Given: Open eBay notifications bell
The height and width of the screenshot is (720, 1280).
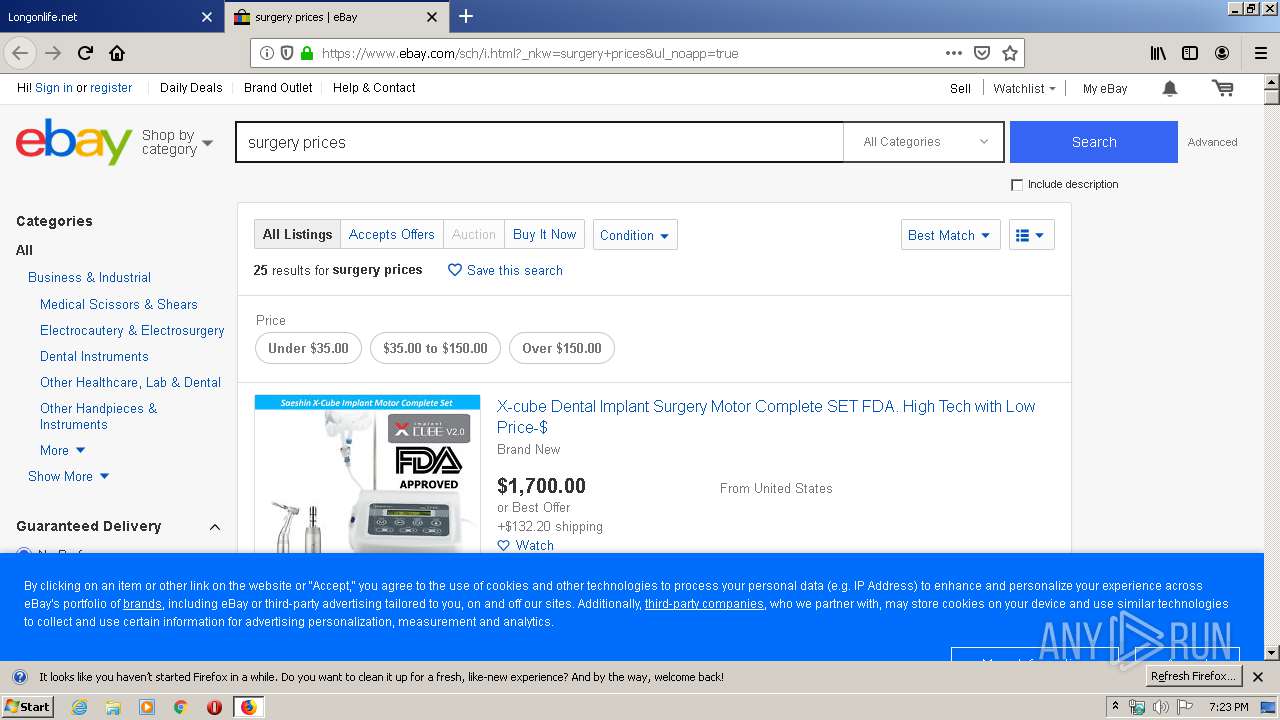Looking at the screenshot, I should (x=1170, y=88).
